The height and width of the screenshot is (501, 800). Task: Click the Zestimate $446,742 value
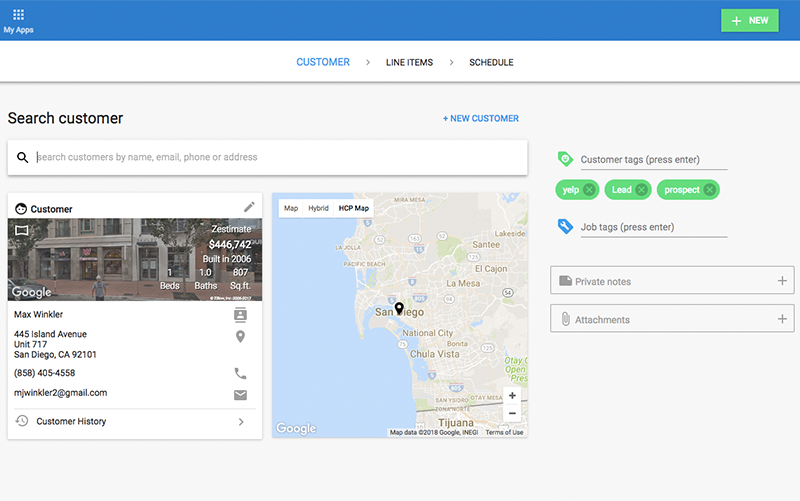230,245
